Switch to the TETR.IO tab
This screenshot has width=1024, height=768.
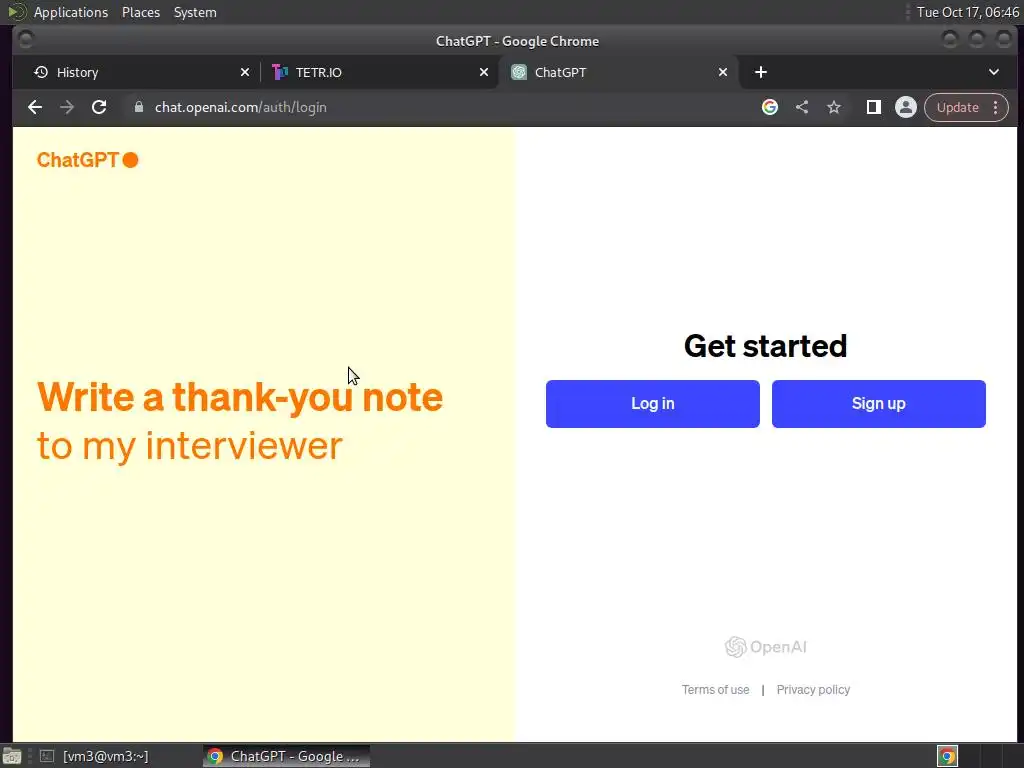coord(379,72)
